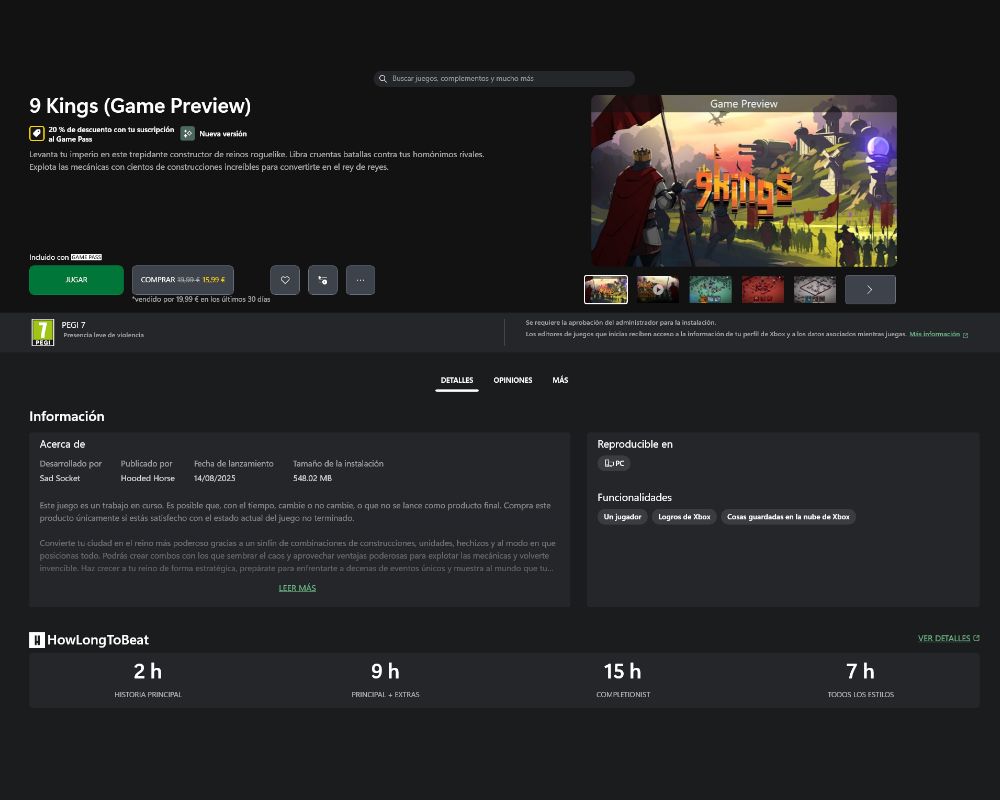Click the gift/share icon button
The width and height of the screenshot is (1000, 800).
pos(323,280)
